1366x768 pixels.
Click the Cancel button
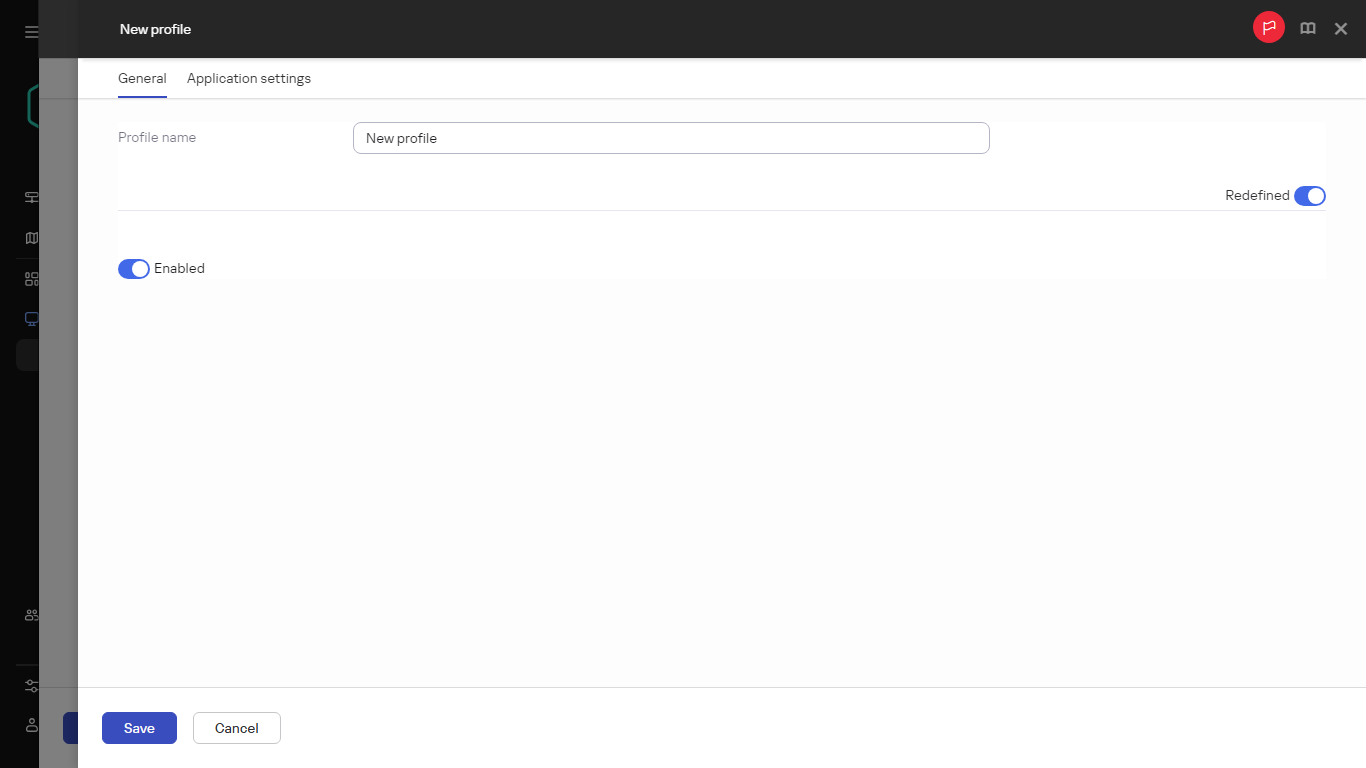[x=236, y=728]
